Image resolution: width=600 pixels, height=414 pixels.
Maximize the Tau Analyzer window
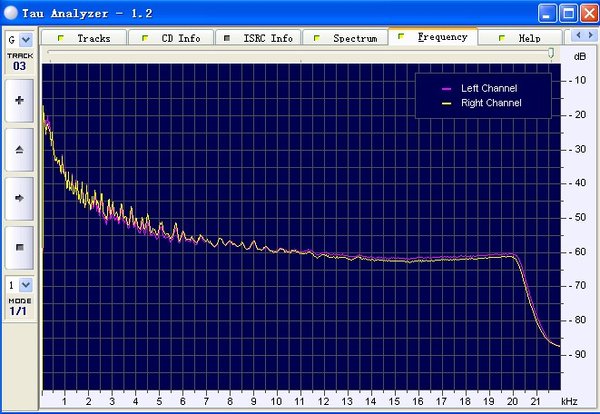tap(568, 13)
